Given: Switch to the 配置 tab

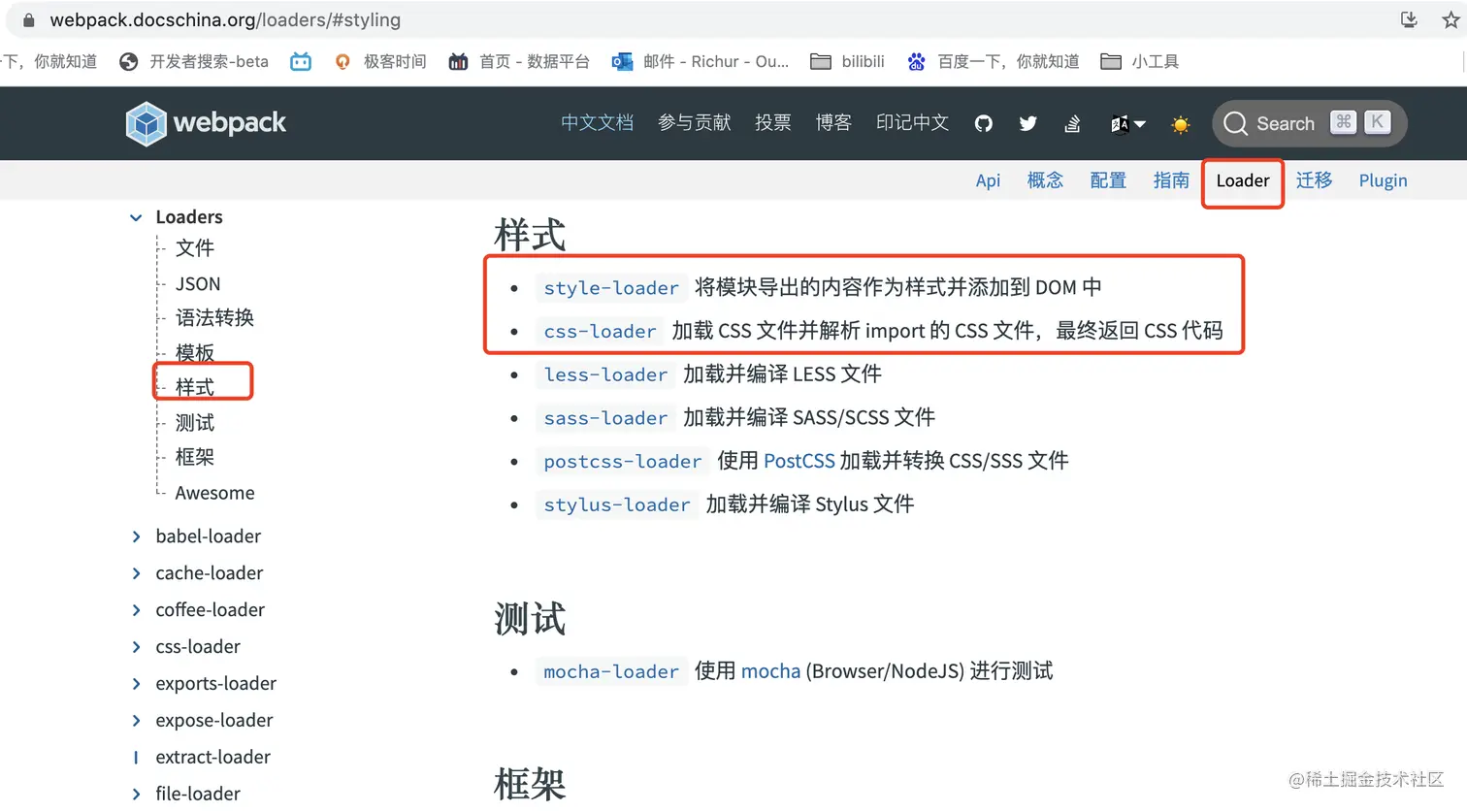Looking at the screenshot, I should tap(1108, 180).
